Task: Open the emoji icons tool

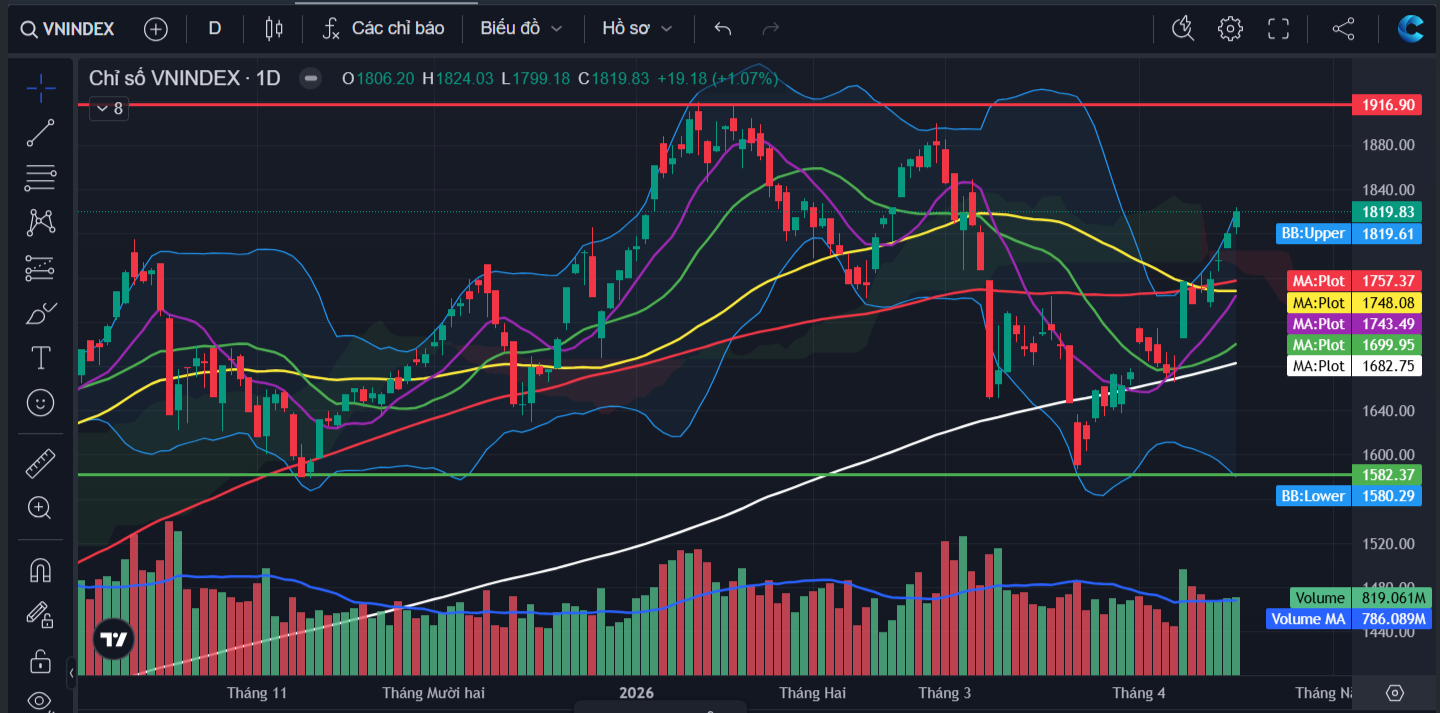Action: click(40, 403)
